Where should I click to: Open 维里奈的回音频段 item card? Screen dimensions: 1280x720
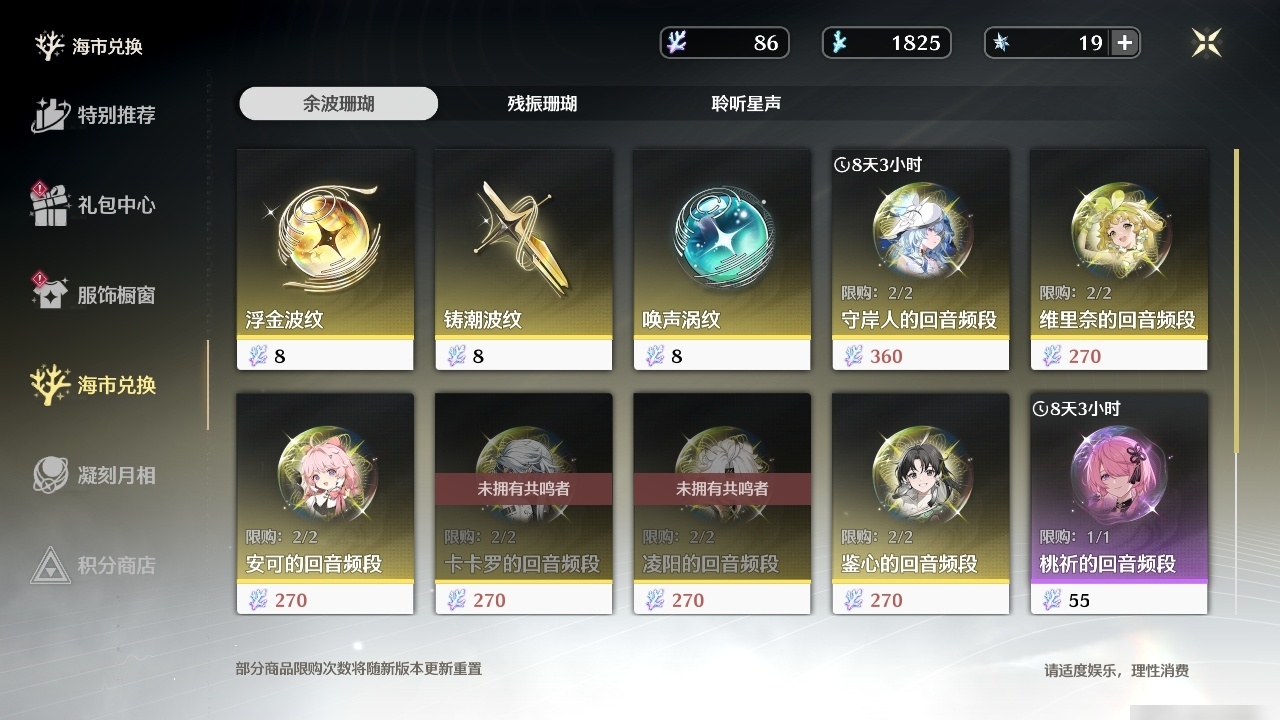pyautogui.click(x=1119, y=260)
